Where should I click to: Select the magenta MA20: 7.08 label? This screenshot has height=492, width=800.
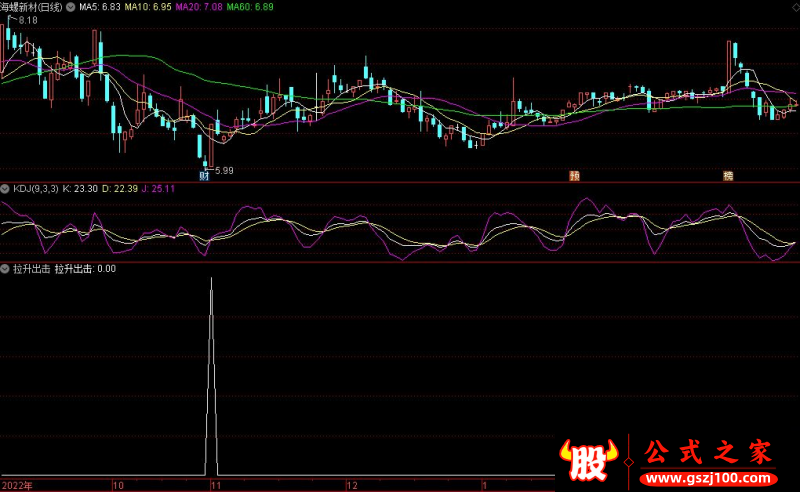(x=200, y=7)
